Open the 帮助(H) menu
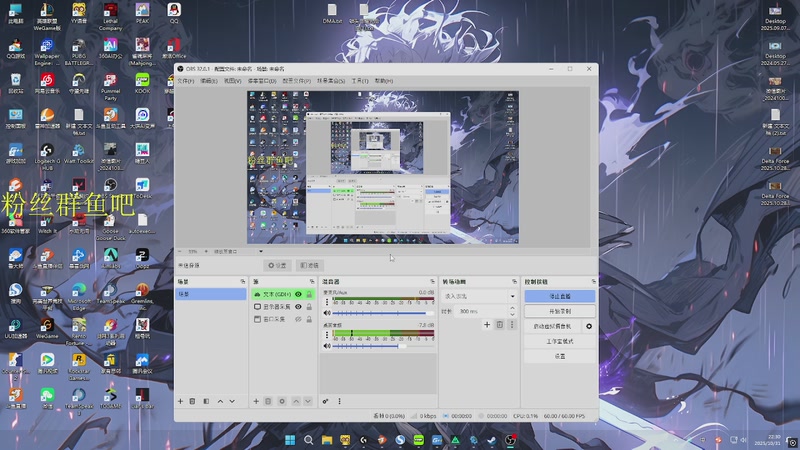 click(x=384, y=81)
